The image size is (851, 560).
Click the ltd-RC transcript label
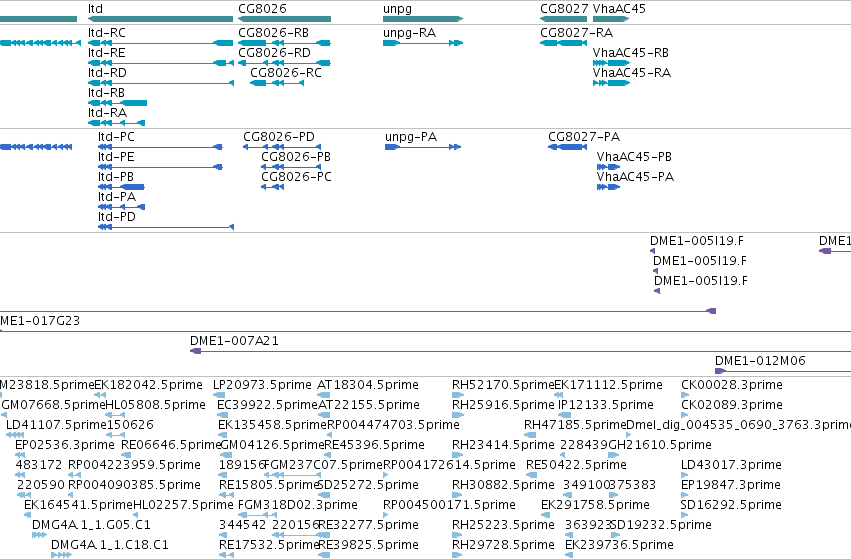point(106,33)
